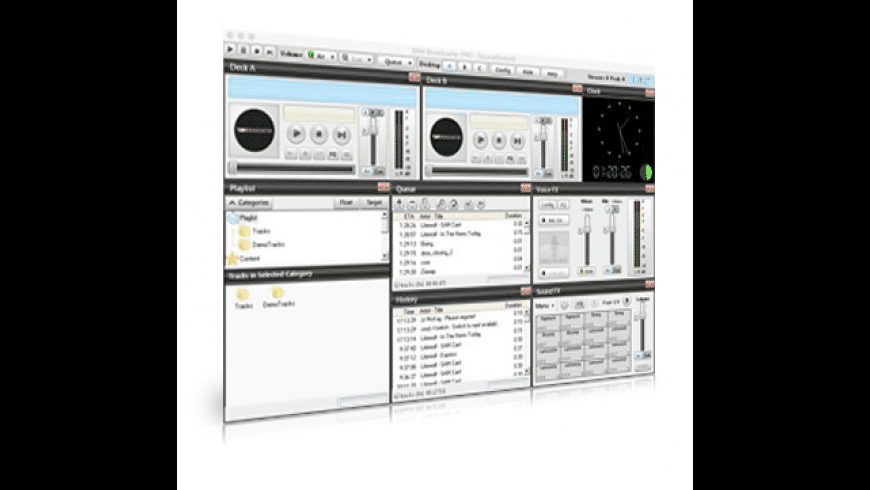Click the Playlist category tree scrollbar down arrow

pos(385,256)
